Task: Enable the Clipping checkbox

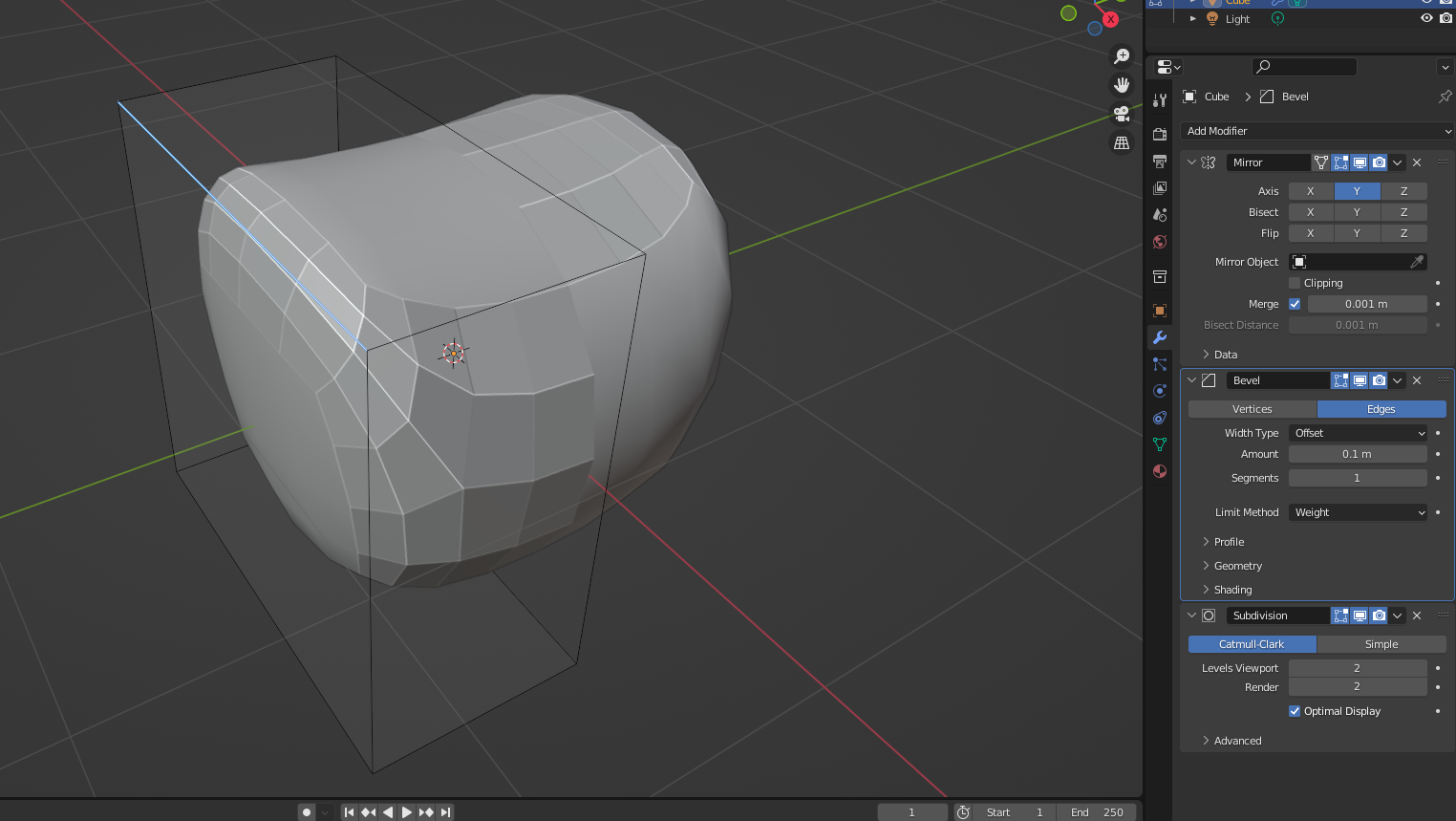Action: [1295, 283]
